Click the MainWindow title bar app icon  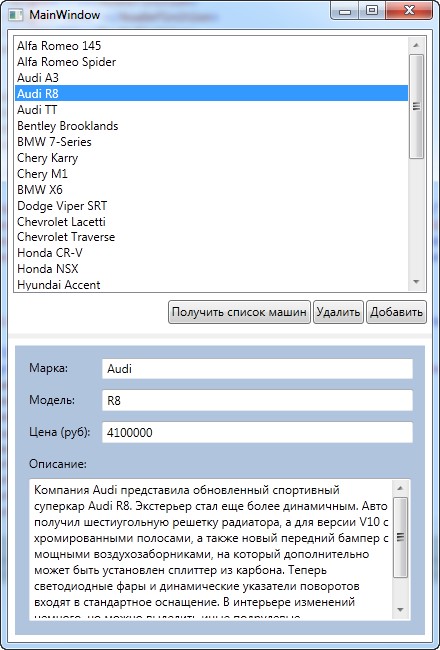16,15
